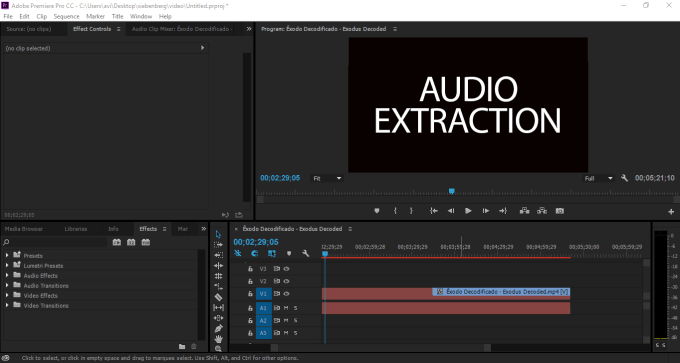Expand the Video Effects folder
The height and width of the screenshot is (363, 680).
7,295
